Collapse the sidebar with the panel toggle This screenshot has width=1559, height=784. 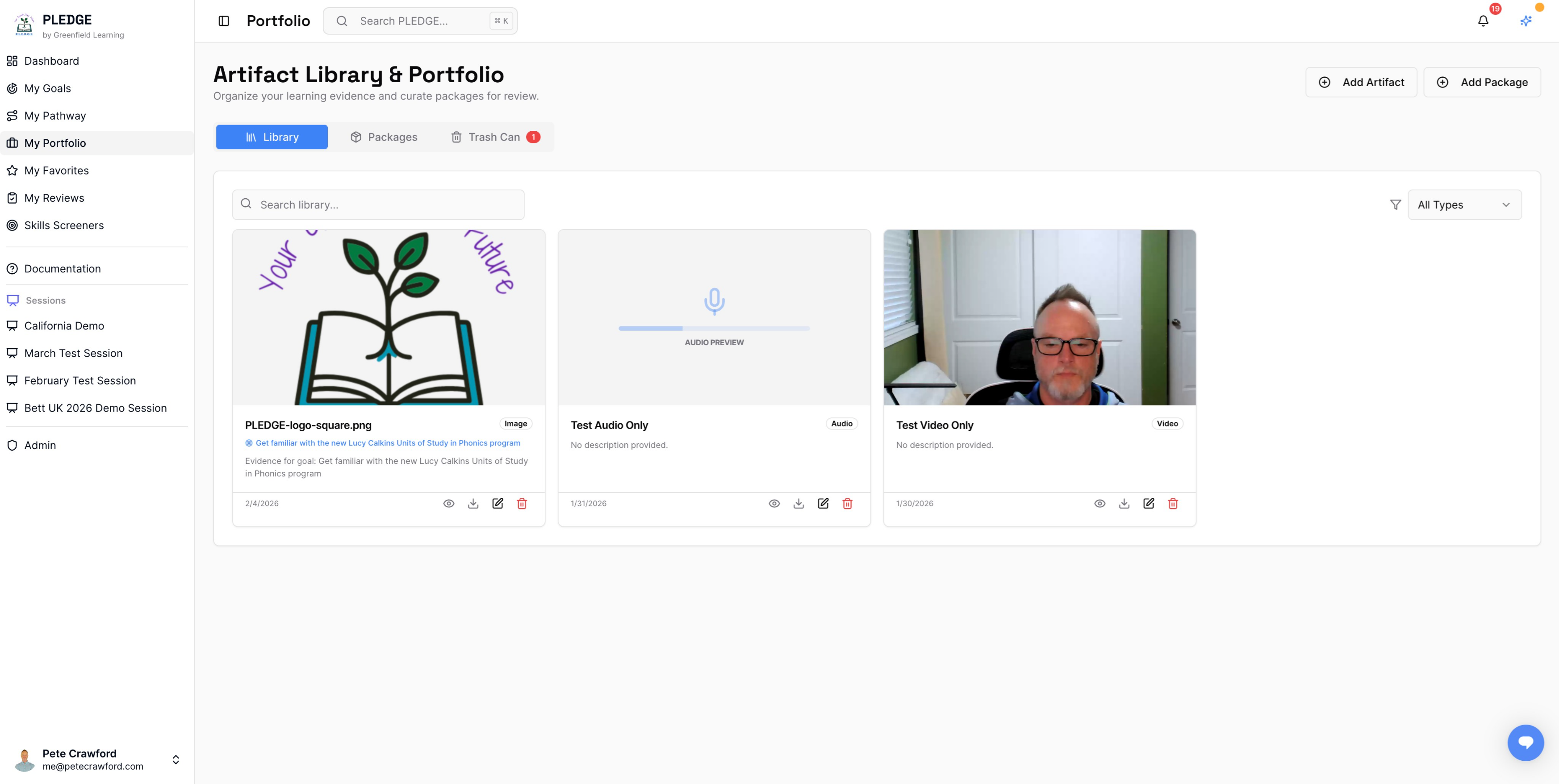pyautogui.click(x=224, y=21)
